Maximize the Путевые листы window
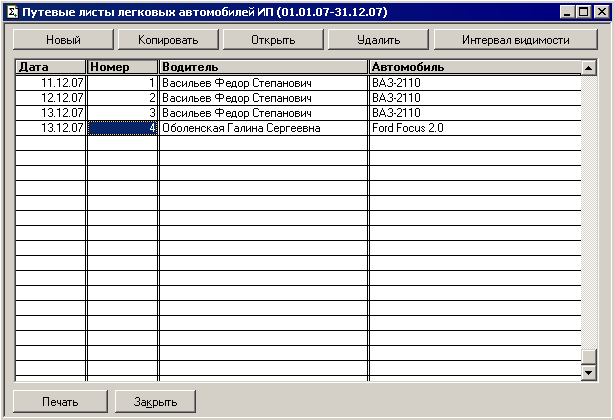Viewport: 614px width, 420px height. (584, 13)
